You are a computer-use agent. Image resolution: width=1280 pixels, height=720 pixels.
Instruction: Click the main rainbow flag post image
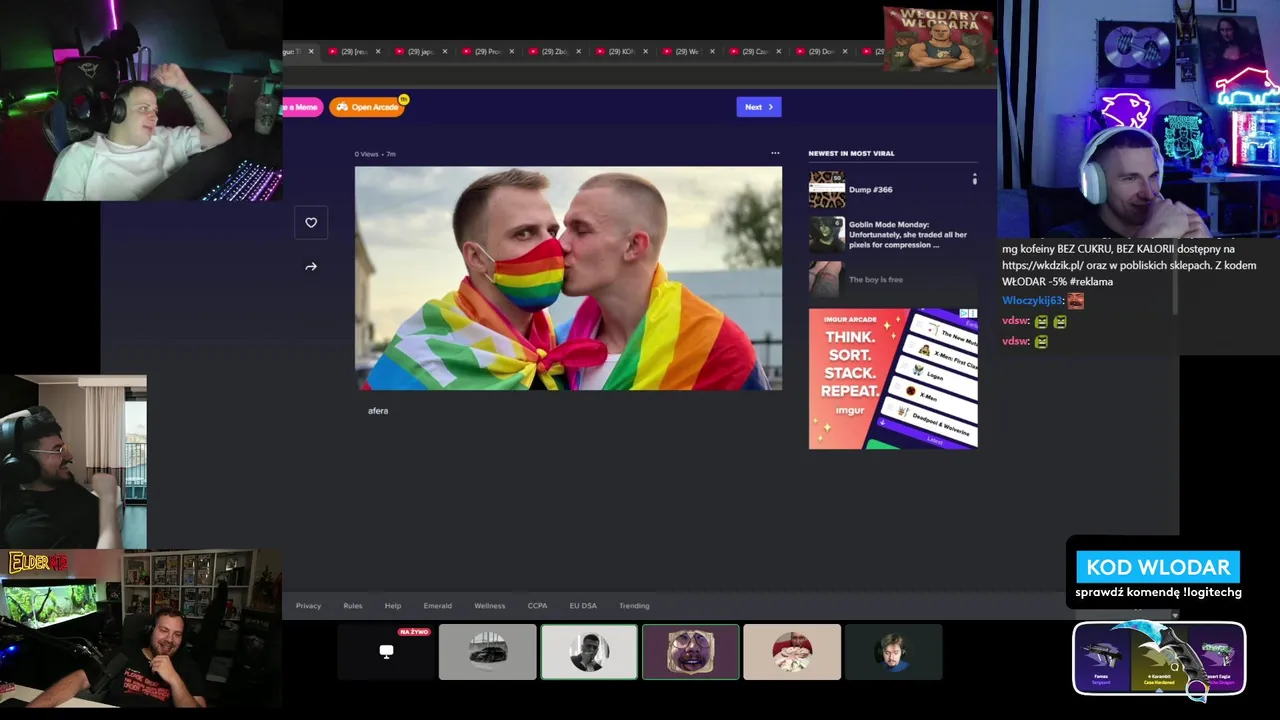click(568, 278)
